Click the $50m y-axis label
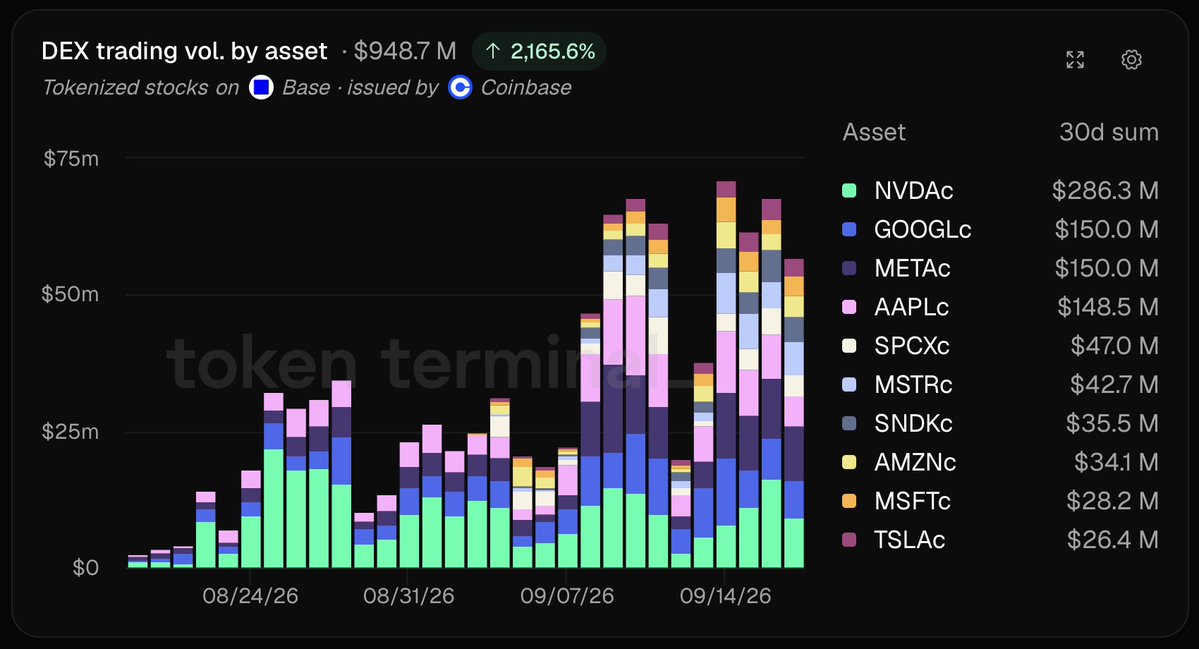Screen dimensions: 1199x649 pyautogui.click(x=70, y=294)
